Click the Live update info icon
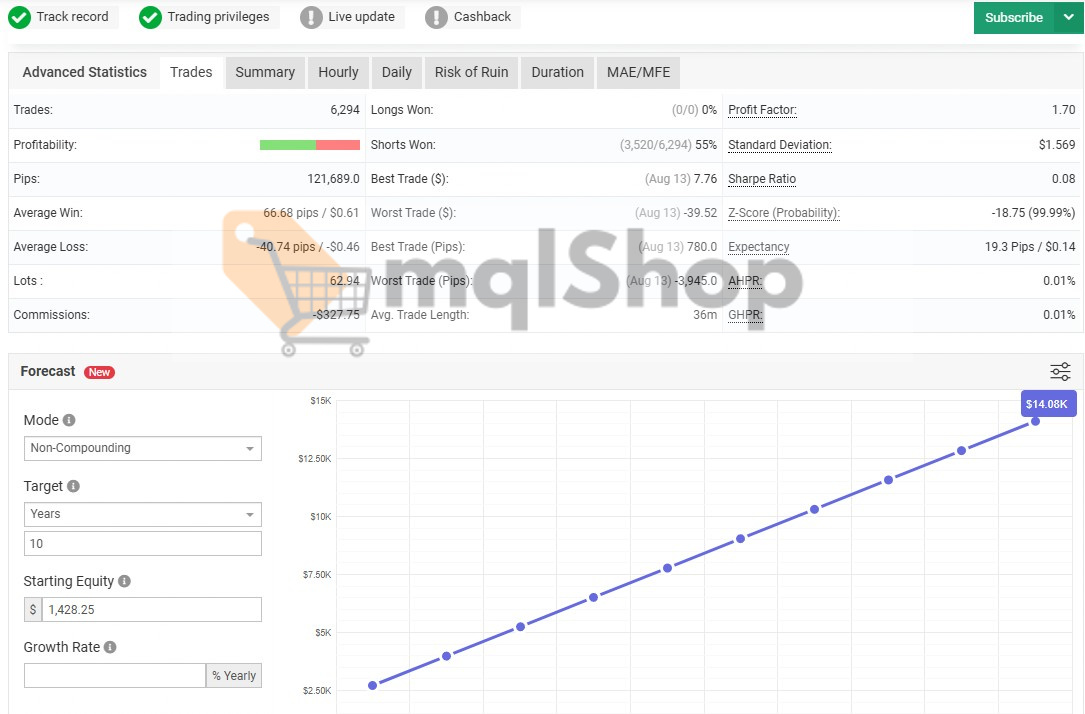The height and width of the screenshot is (714, 1085). tap(311, 16)
